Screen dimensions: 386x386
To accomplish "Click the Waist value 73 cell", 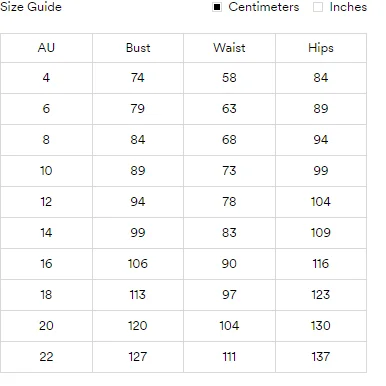I will click(x=229, y=171).
